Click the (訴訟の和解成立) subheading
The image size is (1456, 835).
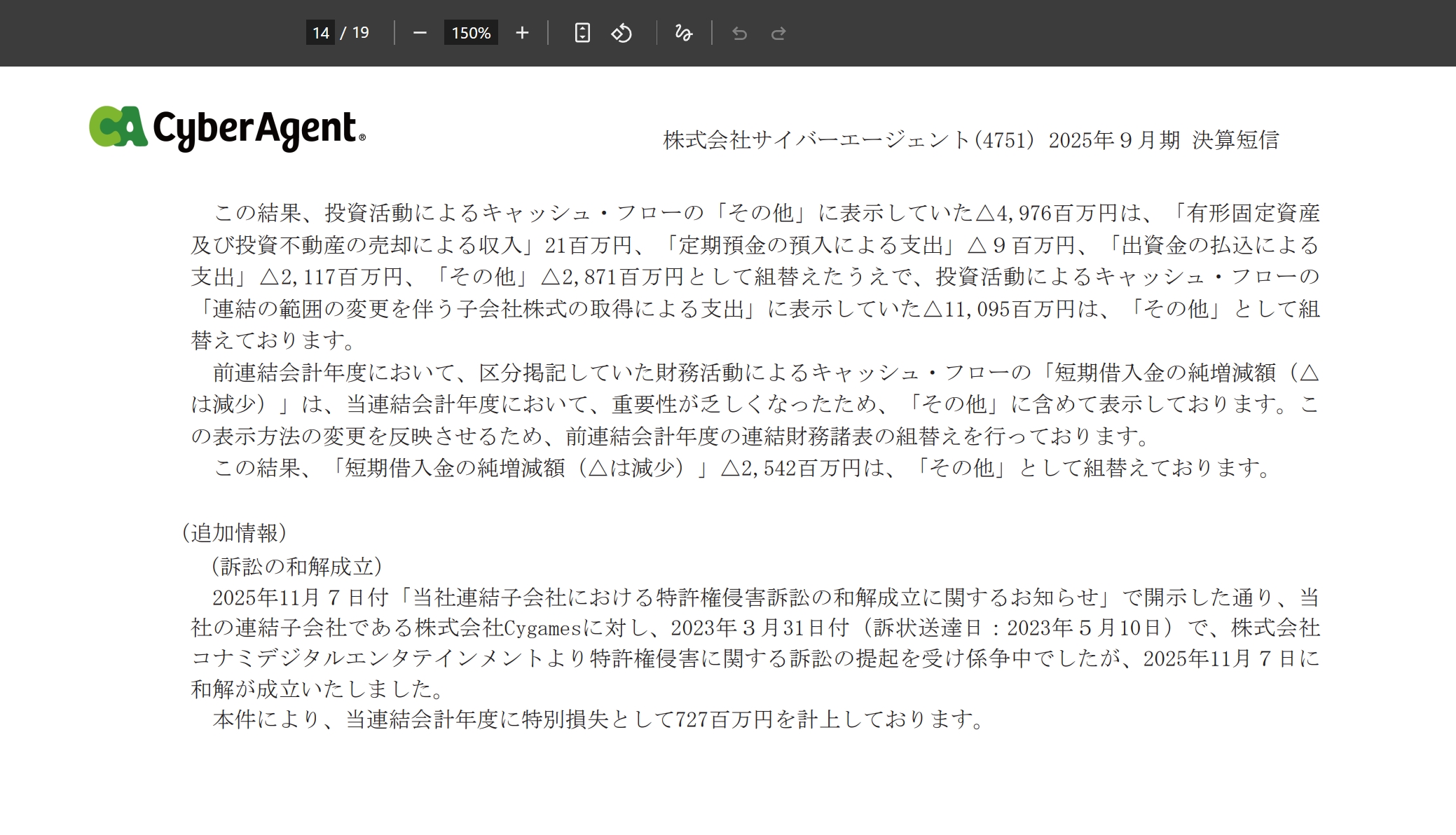pyautogui.click(x=296, y=566)
